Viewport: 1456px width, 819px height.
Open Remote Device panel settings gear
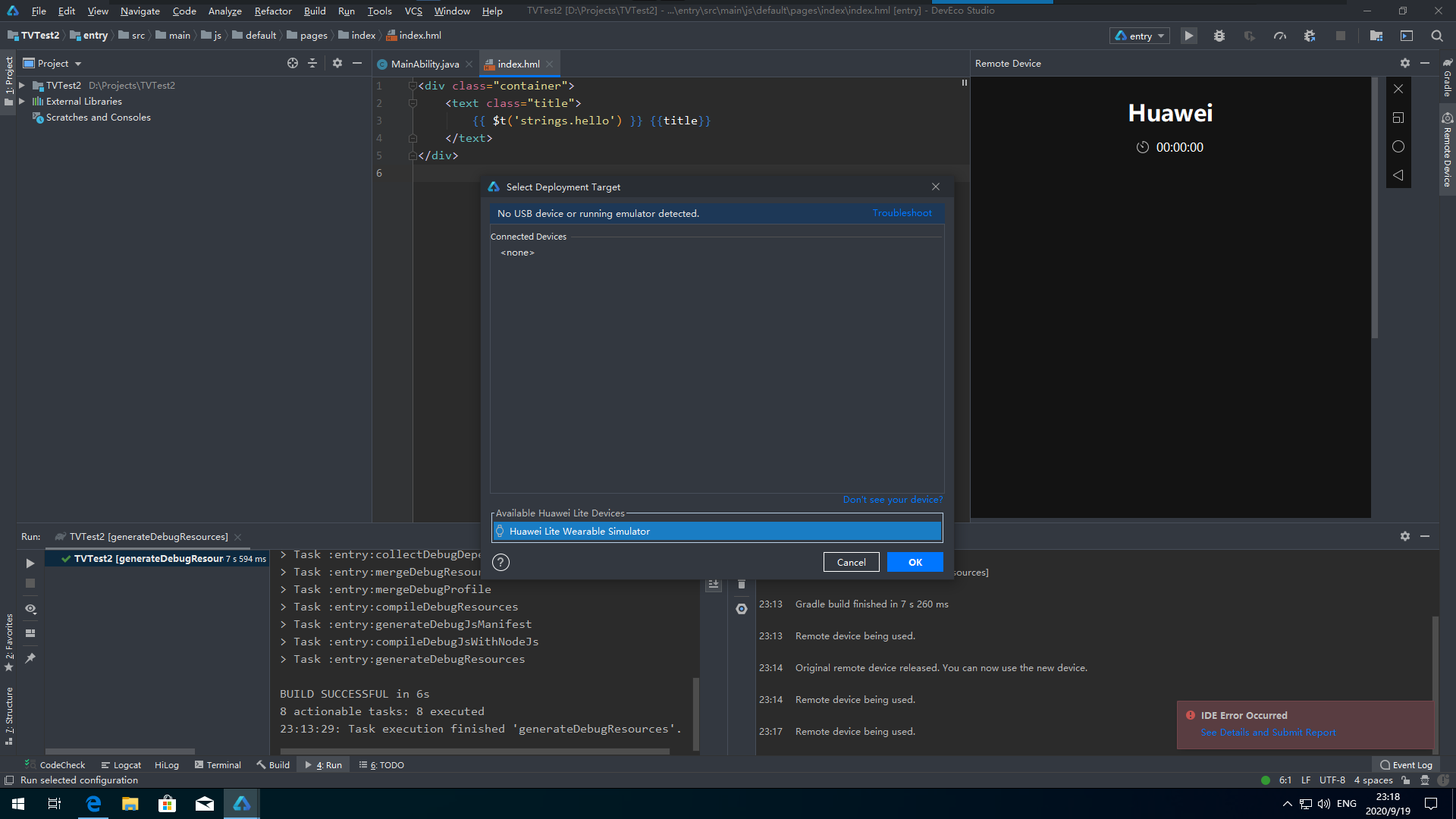point(1405,64)
